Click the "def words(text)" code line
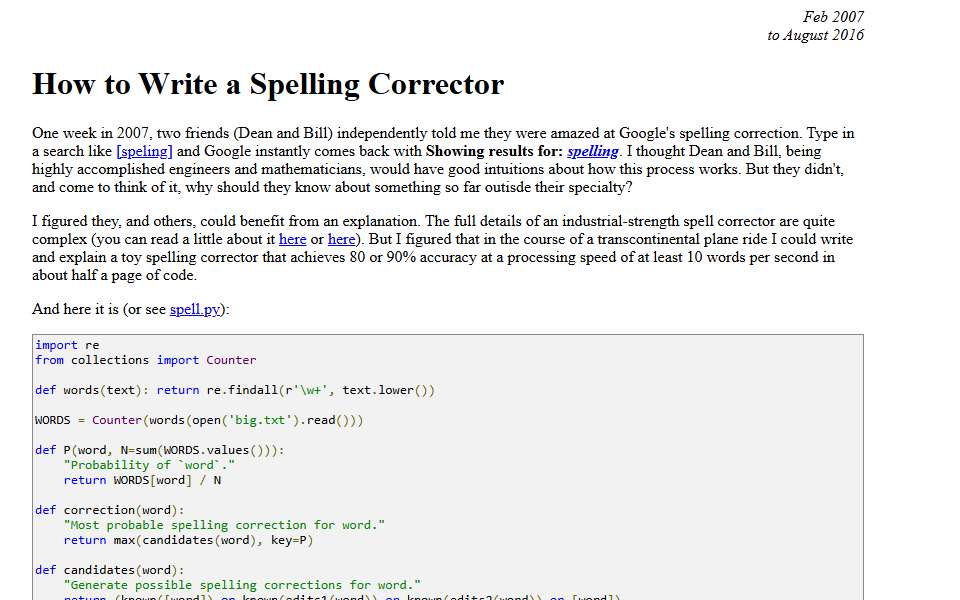The height and width of the screenshot is (600, 960). pos(234,390)
